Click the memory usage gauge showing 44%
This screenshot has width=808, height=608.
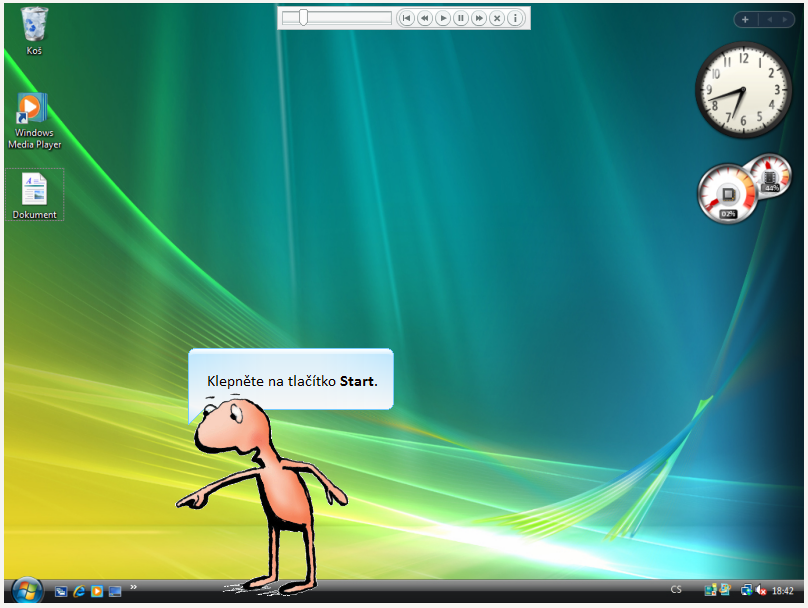click(x=770, y=176)
